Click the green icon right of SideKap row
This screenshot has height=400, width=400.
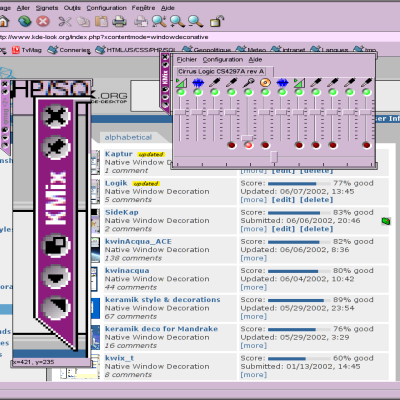(386, 221)
